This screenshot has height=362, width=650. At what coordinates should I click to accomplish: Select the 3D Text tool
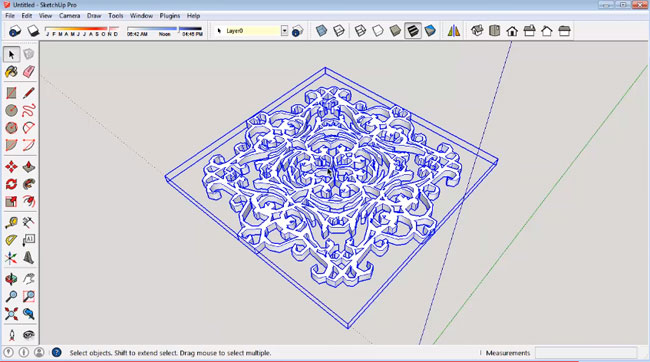(x=29, y=258)
